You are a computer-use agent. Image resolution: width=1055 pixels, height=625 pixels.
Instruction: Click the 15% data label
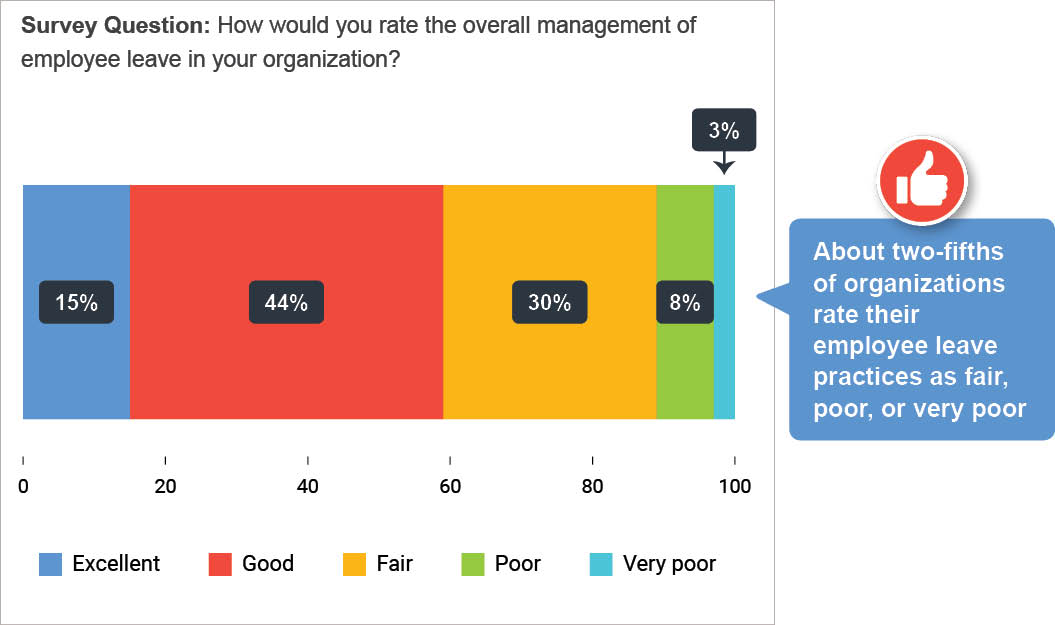click(x=76, y=302)
